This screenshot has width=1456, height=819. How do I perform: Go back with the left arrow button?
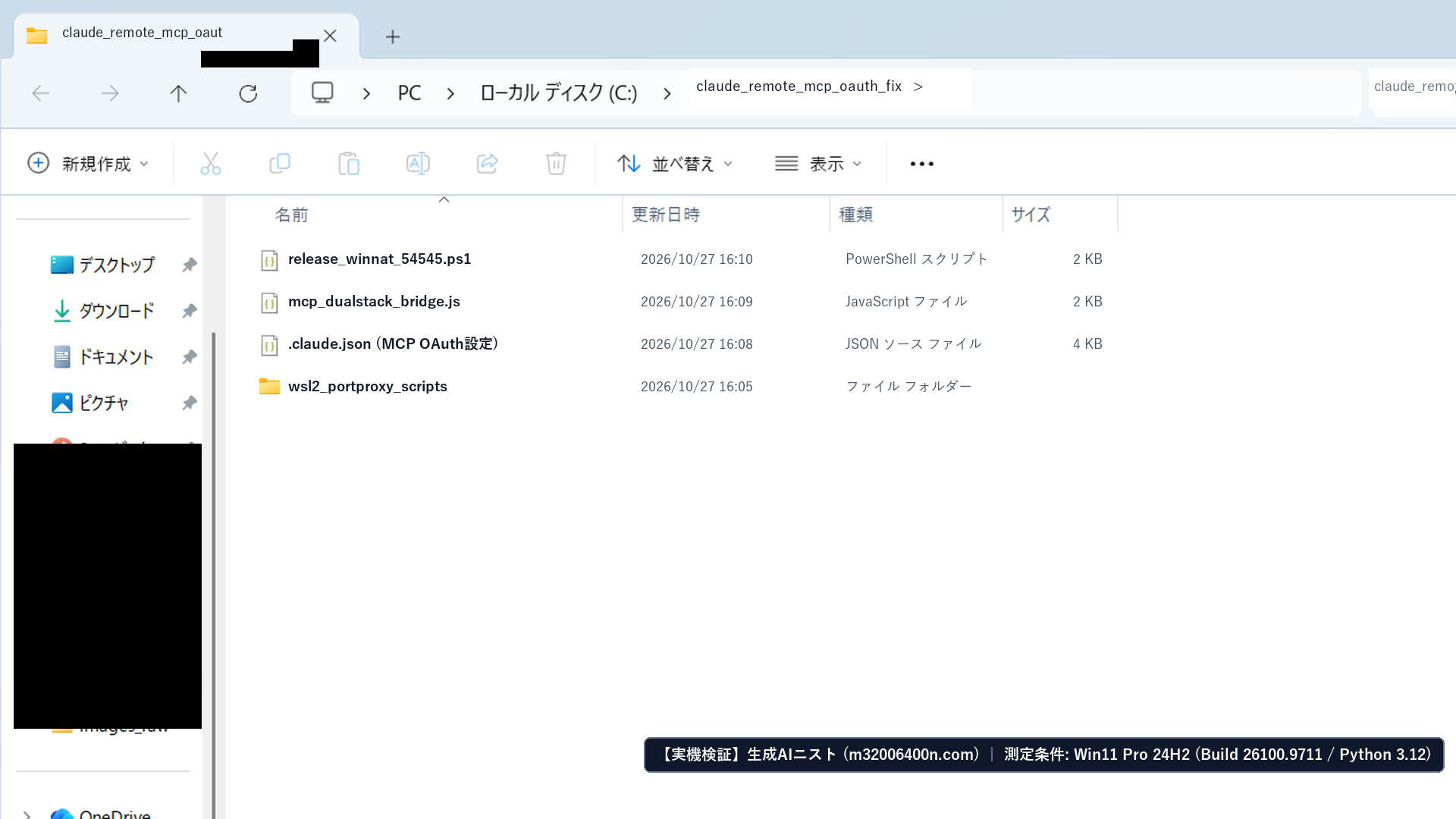(x=41, y=93)
